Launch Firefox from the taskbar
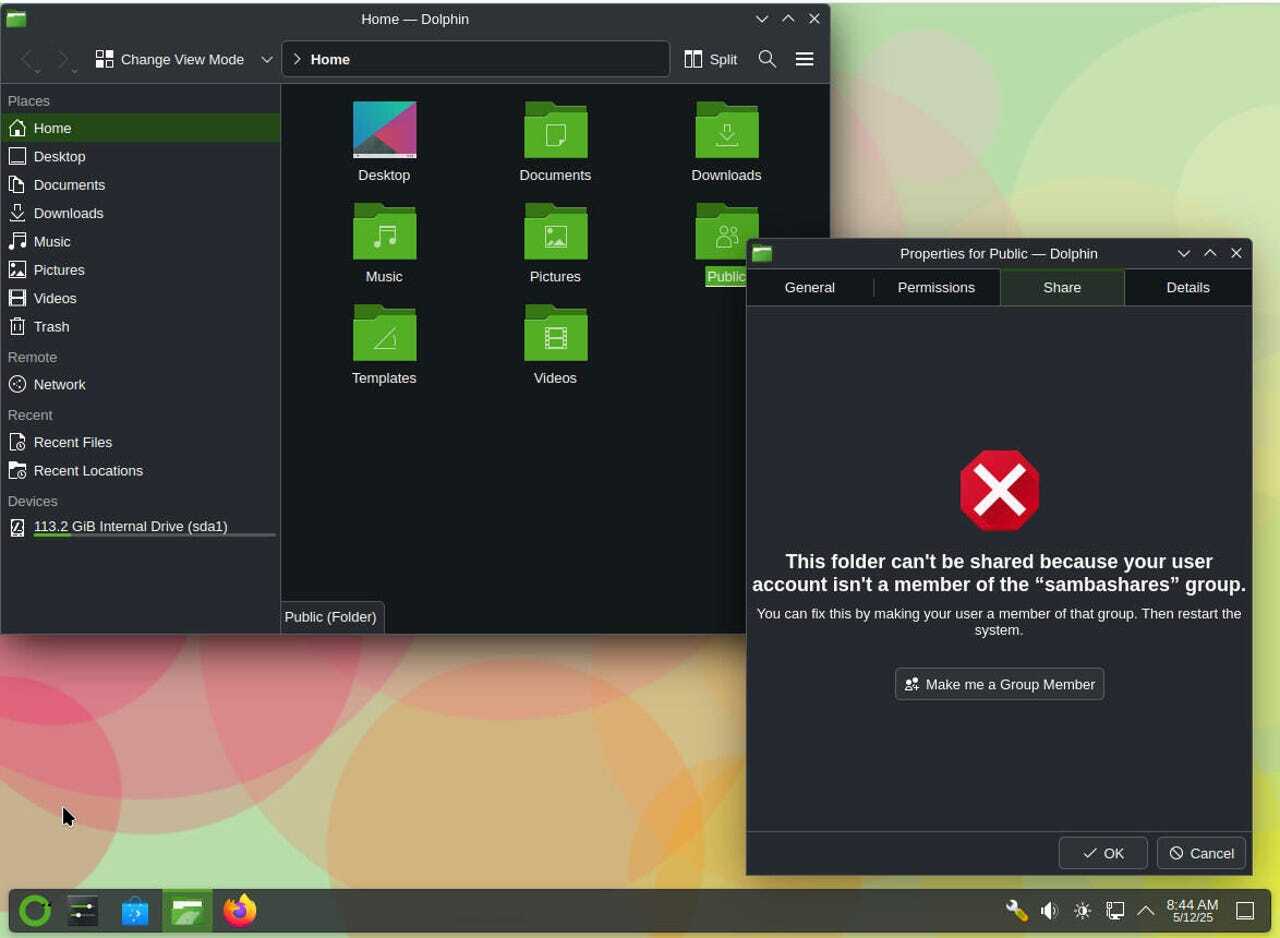The width and height of the screenshot is (1280, 938). [239, 910]
